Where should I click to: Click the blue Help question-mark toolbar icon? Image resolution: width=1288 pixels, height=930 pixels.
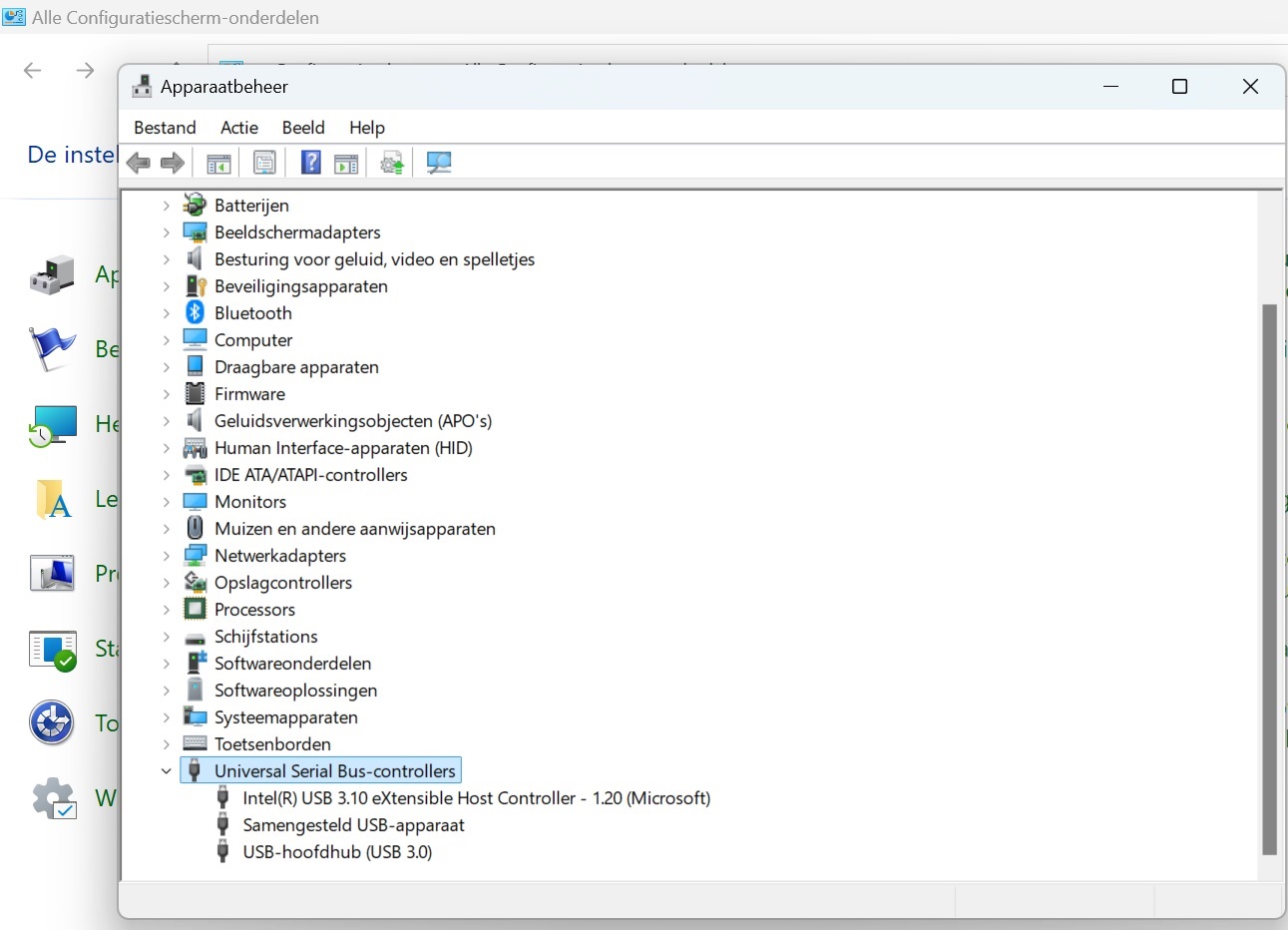pos(311,163)
